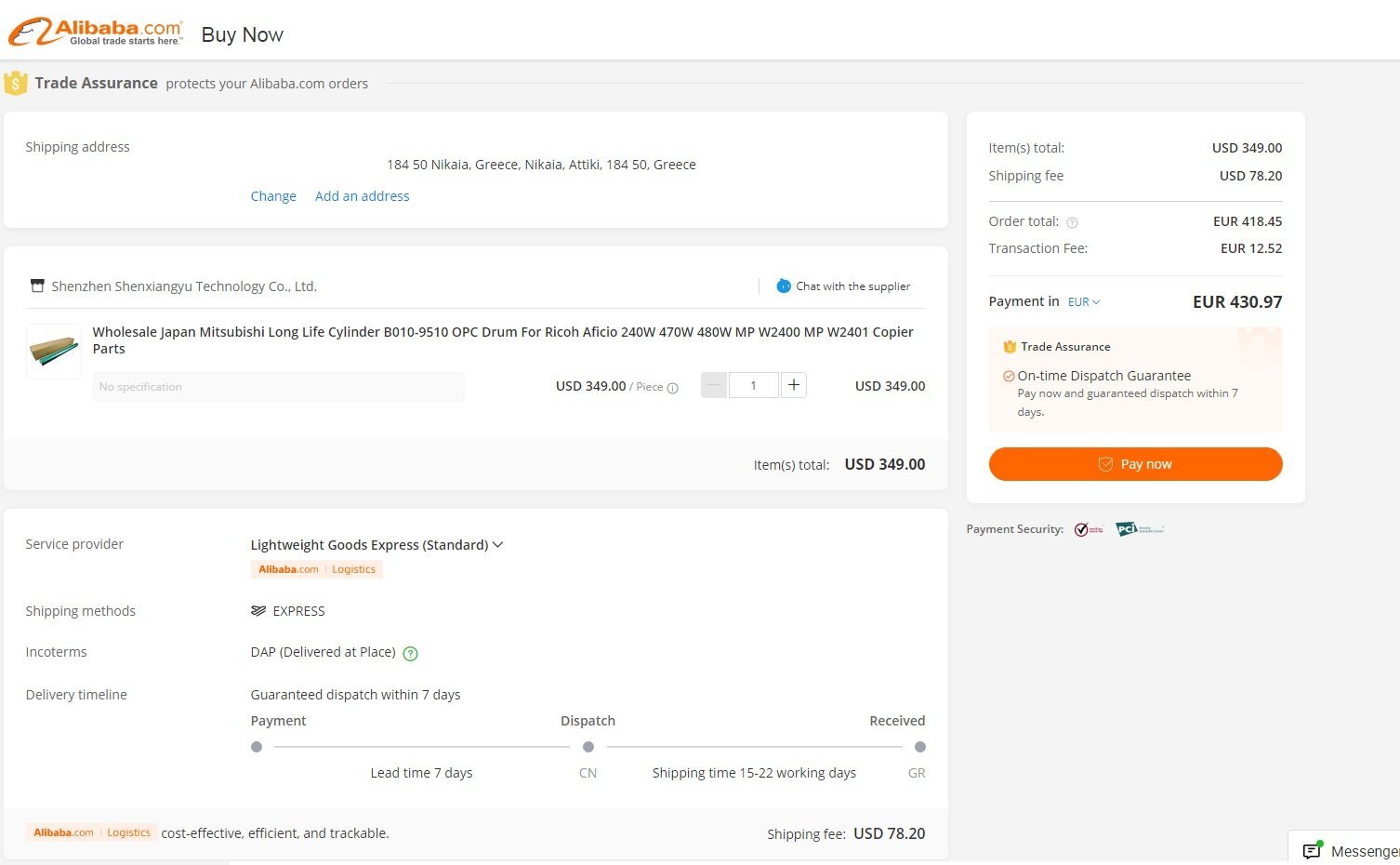Open Chat with the supplier
Viewport: 1400px width, 865px height.
(852, 286)
